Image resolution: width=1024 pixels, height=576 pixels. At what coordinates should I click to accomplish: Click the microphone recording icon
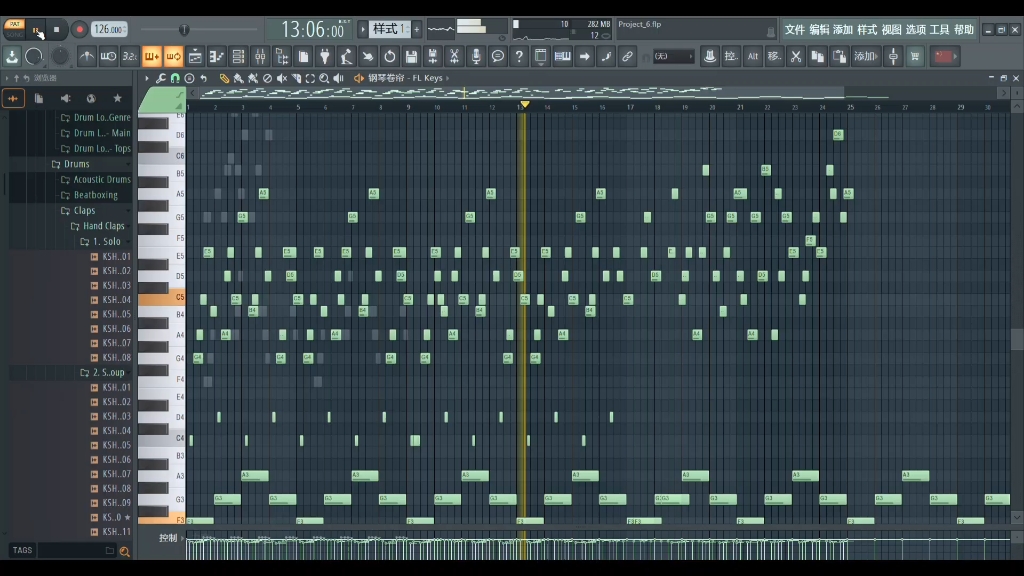(x=476, y=56)
